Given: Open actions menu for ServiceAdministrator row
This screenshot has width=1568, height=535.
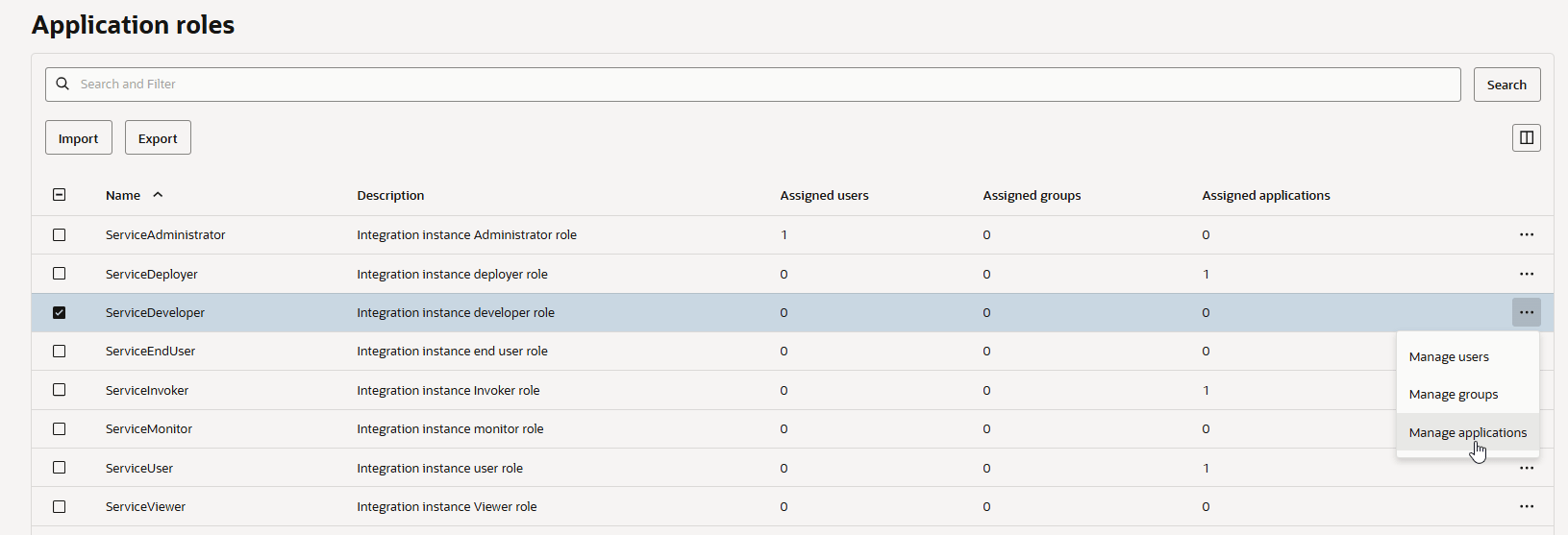Looking at the screenshot, I should click(1526, 234).
